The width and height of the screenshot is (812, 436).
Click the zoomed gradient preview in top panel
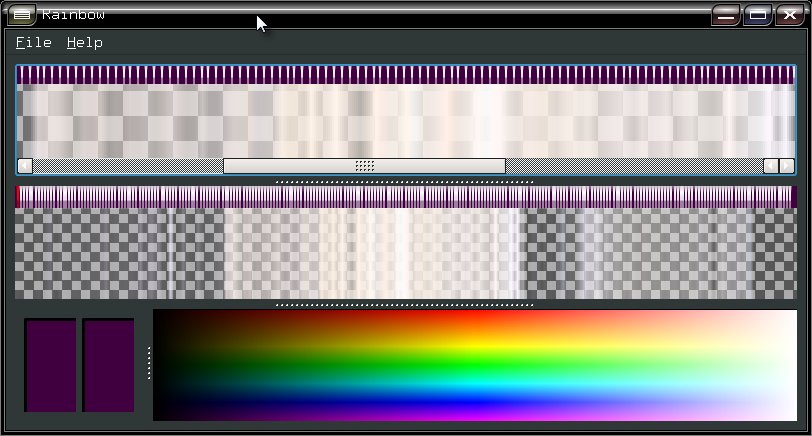(405, 120)
